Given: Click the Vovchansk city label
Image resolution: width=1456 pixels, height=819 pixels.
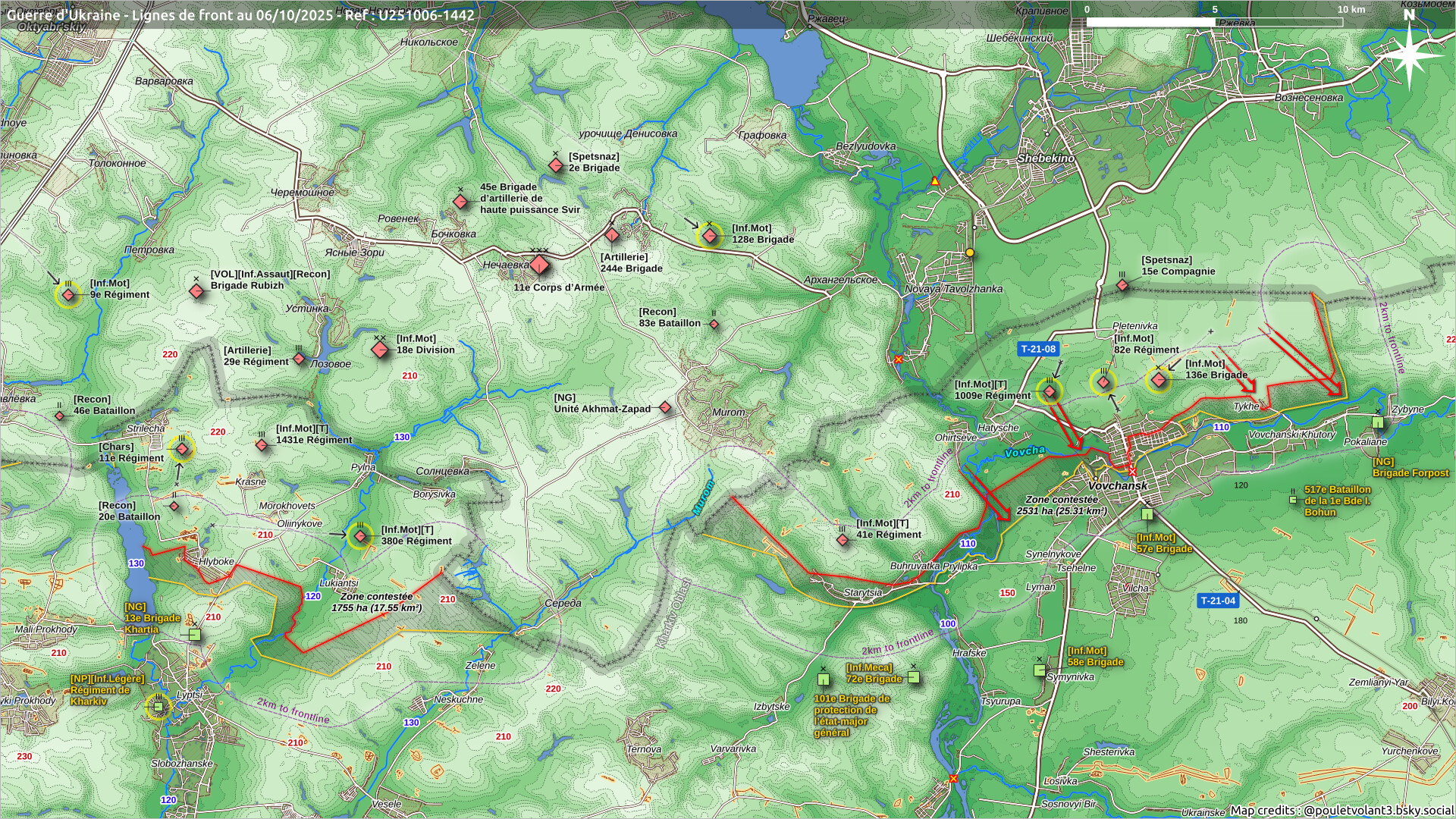Looking at the screenshot, I should tap(1117, 486).
